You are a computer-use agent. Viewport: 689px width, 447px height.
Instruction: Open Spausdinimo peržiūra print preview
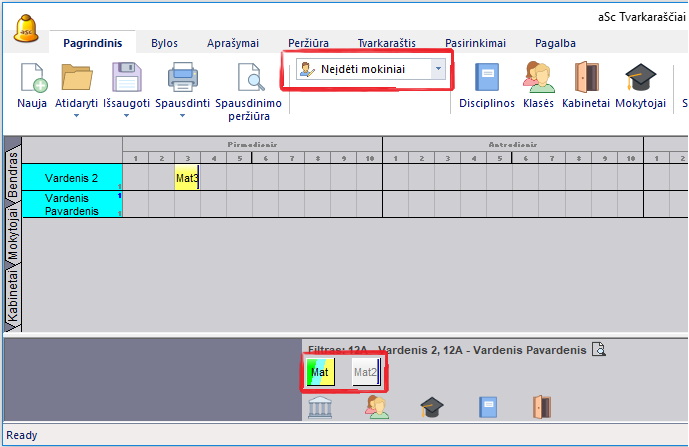coord(246,80)
